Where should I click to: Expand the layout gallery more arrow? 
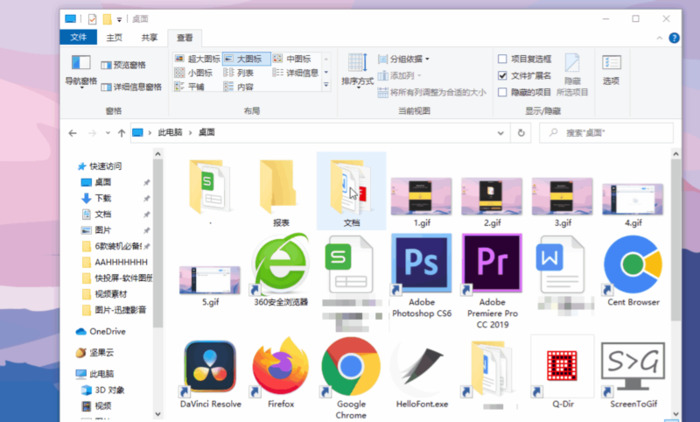[x=326, y=84]
